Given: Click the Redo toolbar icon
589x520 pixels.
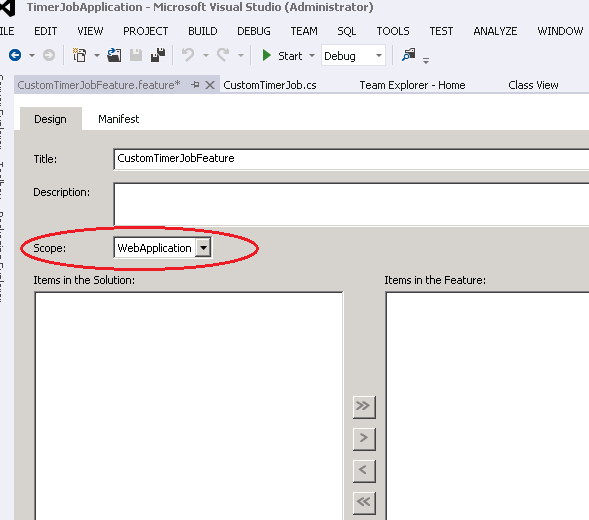Looking at the screenshot, I should click(x=223, y=56).
